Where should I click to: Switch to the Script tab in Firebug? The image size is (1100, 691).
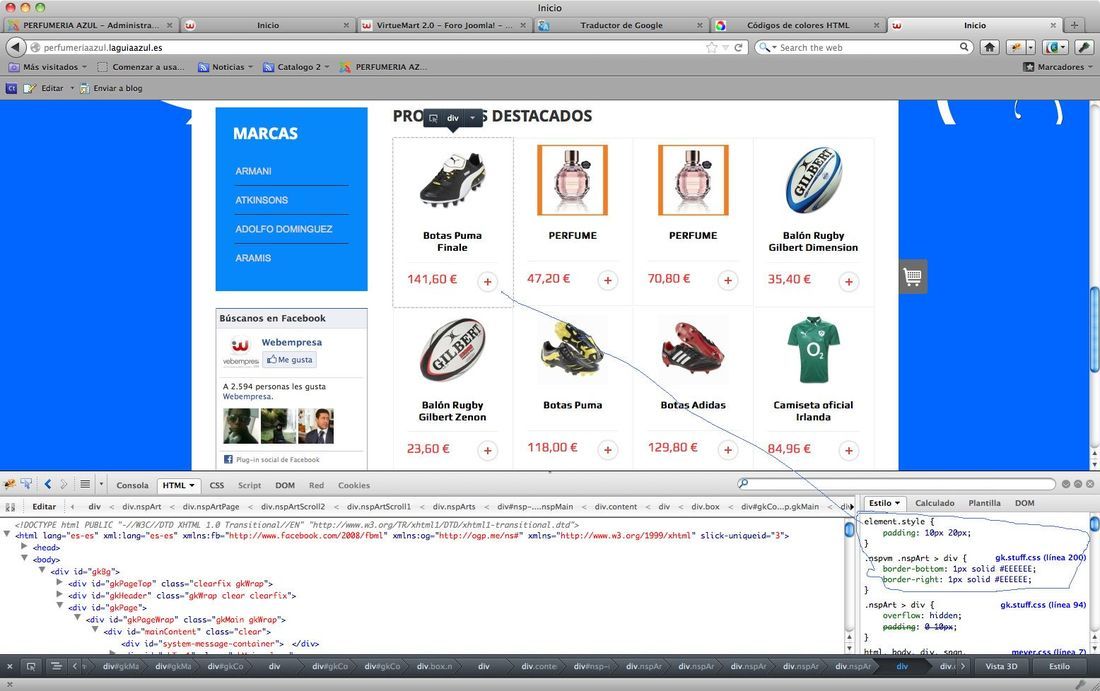(249, 485)
